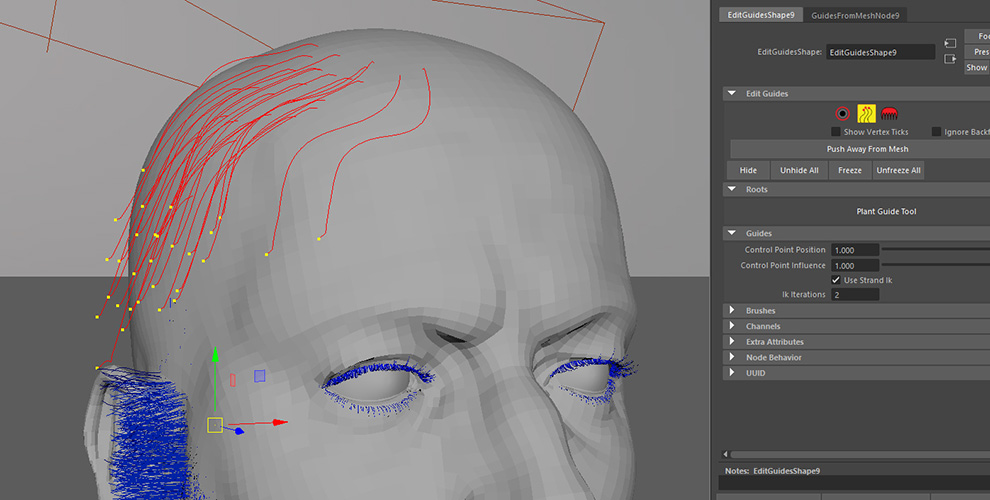990x500 pixels.
Task: Click the red square plane handle in viewport
Action: 232,380
